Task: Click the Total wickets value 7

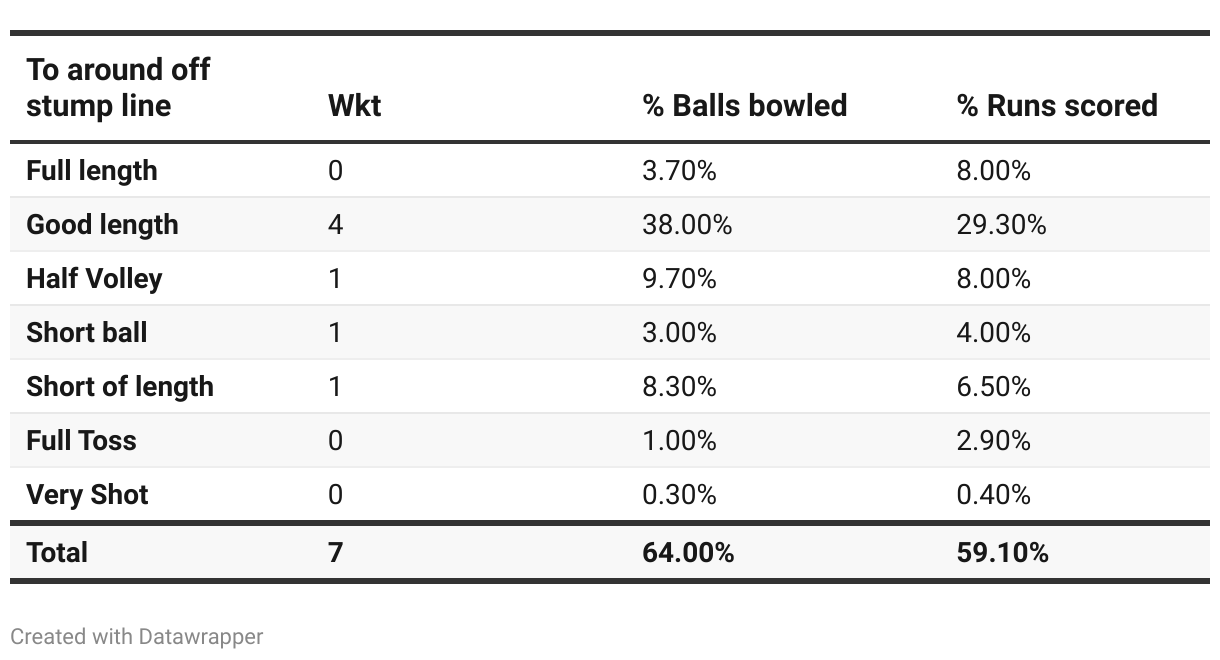Action: pos(335,552)
